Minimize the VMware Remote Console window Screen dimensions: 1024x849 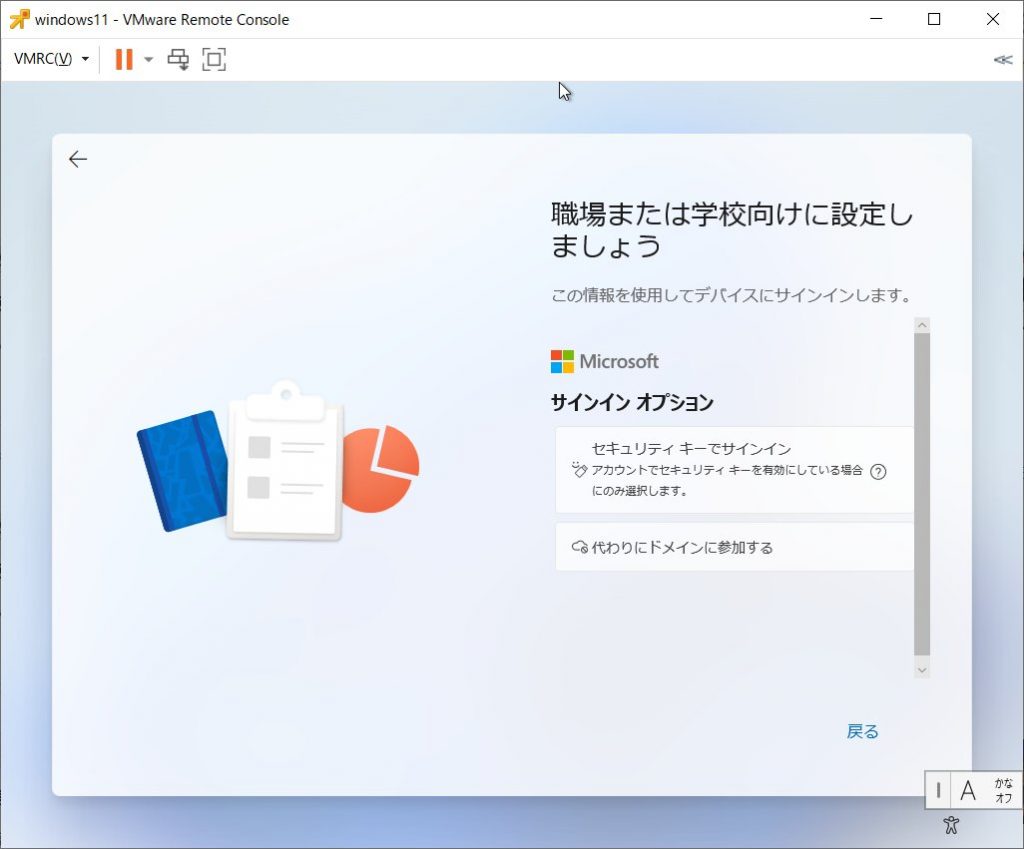coord(876,19)
